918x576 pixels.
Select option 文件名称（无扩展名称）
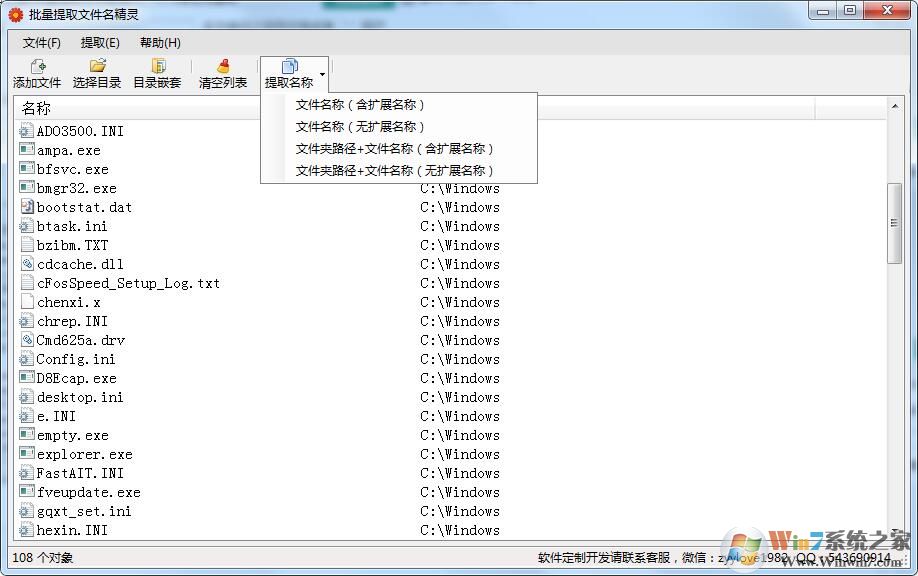pos(361,126)
